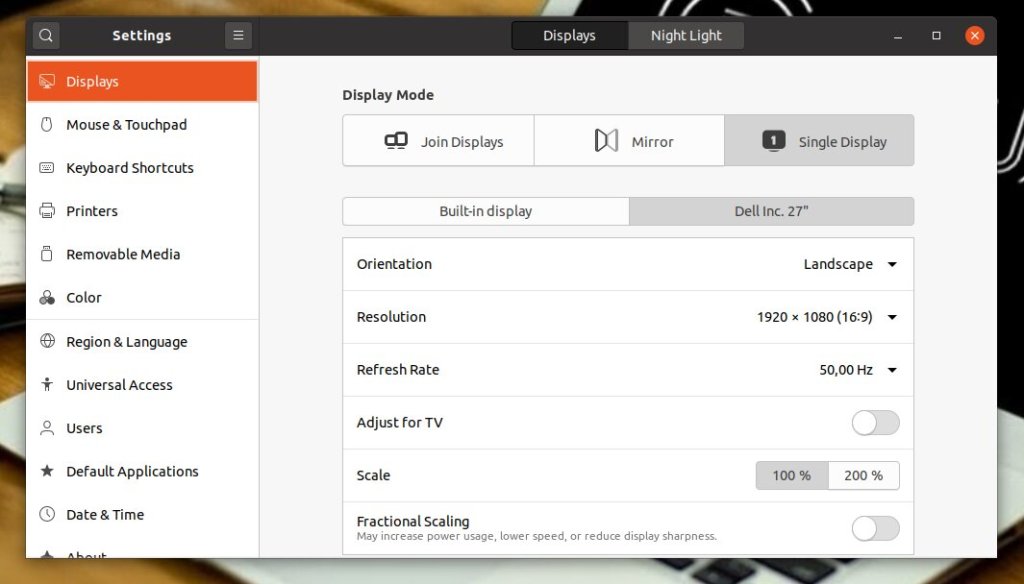Click the Printers icon in sidebar
Image resolution: width=1024 pixels, height=584 pixels.
click(46, 211)
